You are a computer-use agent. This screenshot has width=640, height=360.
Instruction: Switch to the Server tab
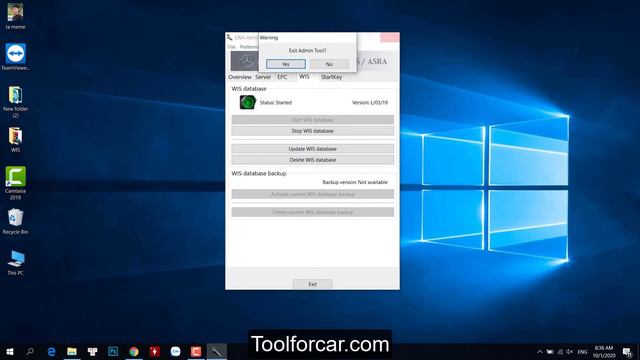(263, 77)
